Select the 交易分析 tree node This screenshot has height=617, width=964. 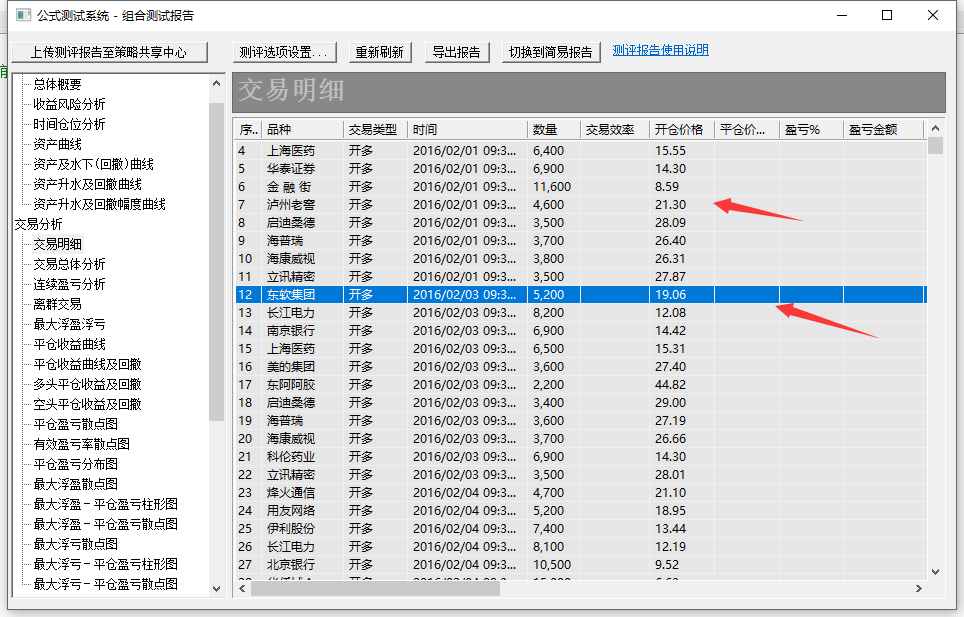38,224
